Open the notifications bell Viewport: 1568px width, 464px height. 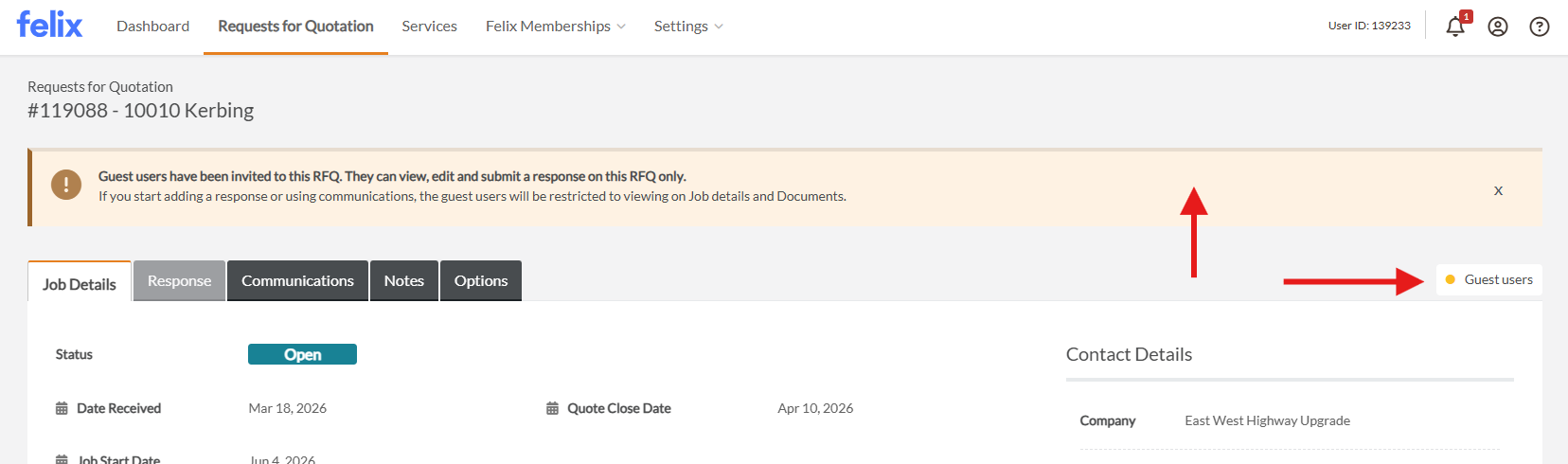click(1455, 27)
